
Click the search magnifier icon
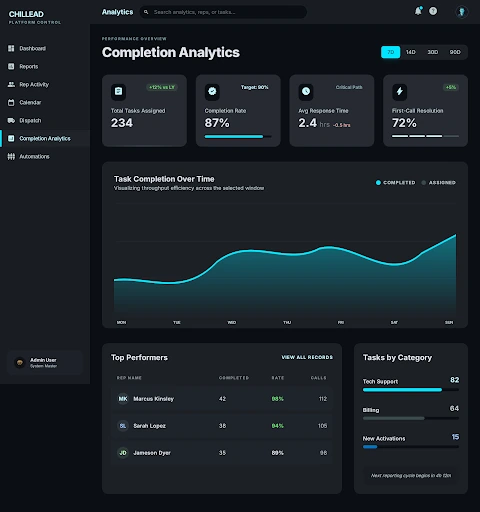pyautogui.click(x=146, y=12)
